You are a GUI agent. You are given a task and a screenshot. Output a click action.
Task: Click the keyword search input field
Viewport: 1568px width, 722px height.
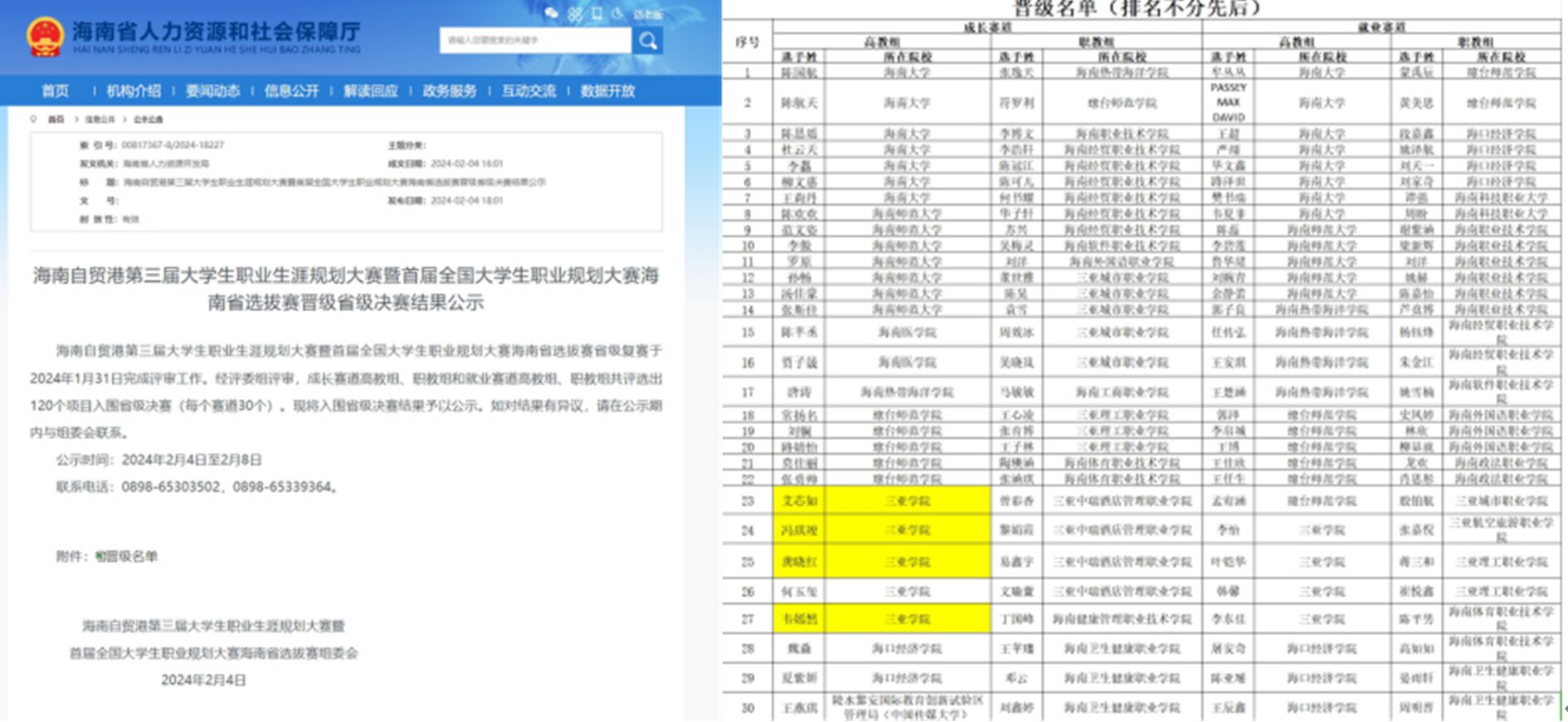[534, 40]
